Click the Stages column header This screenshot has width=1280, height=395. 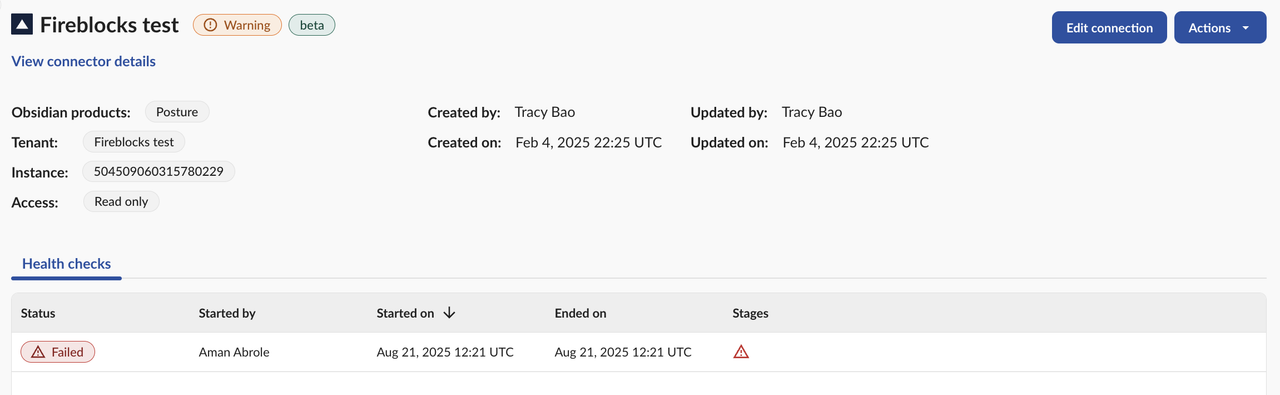[x=750, y=313]
